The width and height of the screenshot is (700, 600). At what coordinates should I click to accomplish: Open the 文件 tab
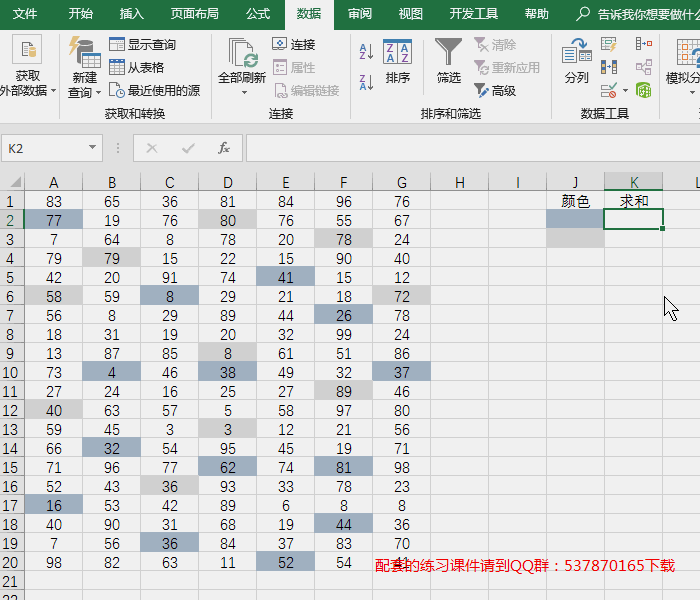(x=25, y=14)
